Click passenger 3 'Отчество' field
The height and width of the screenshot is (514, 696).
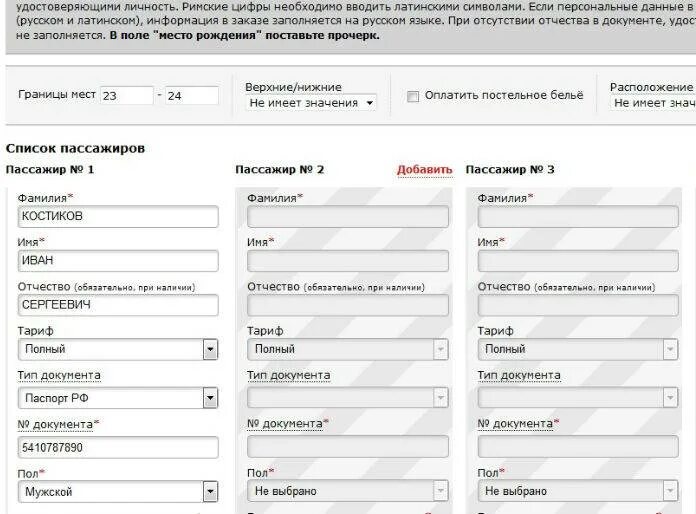coord(578,305)
